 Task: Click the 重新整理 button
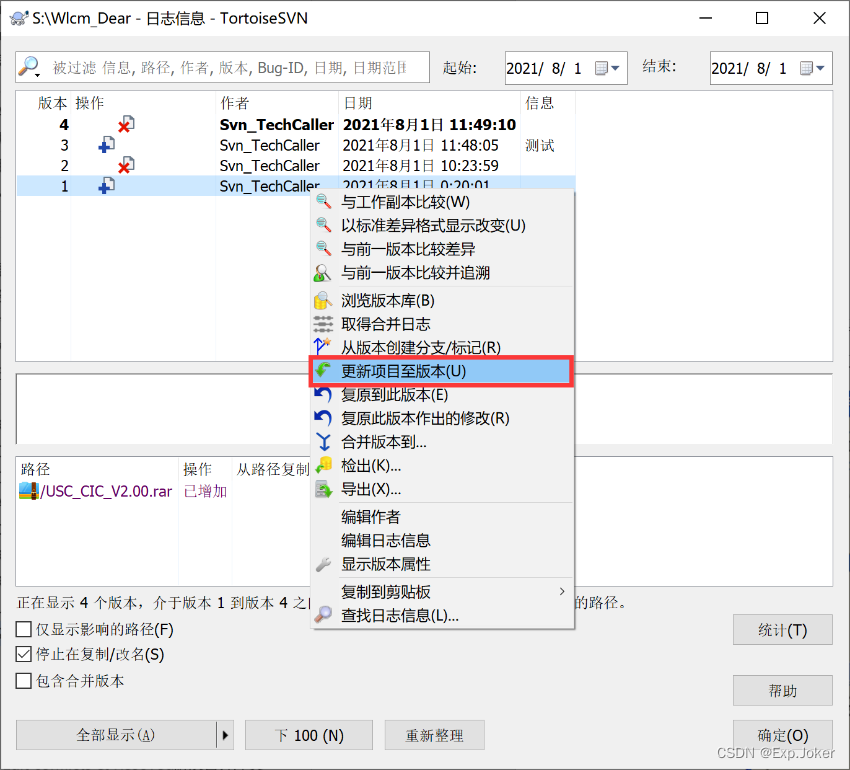(435, 735)
